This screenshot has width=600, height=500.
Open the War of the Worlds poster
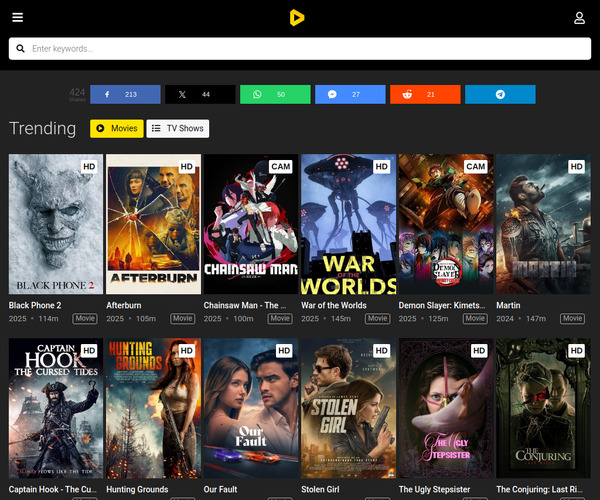point(348,224)
